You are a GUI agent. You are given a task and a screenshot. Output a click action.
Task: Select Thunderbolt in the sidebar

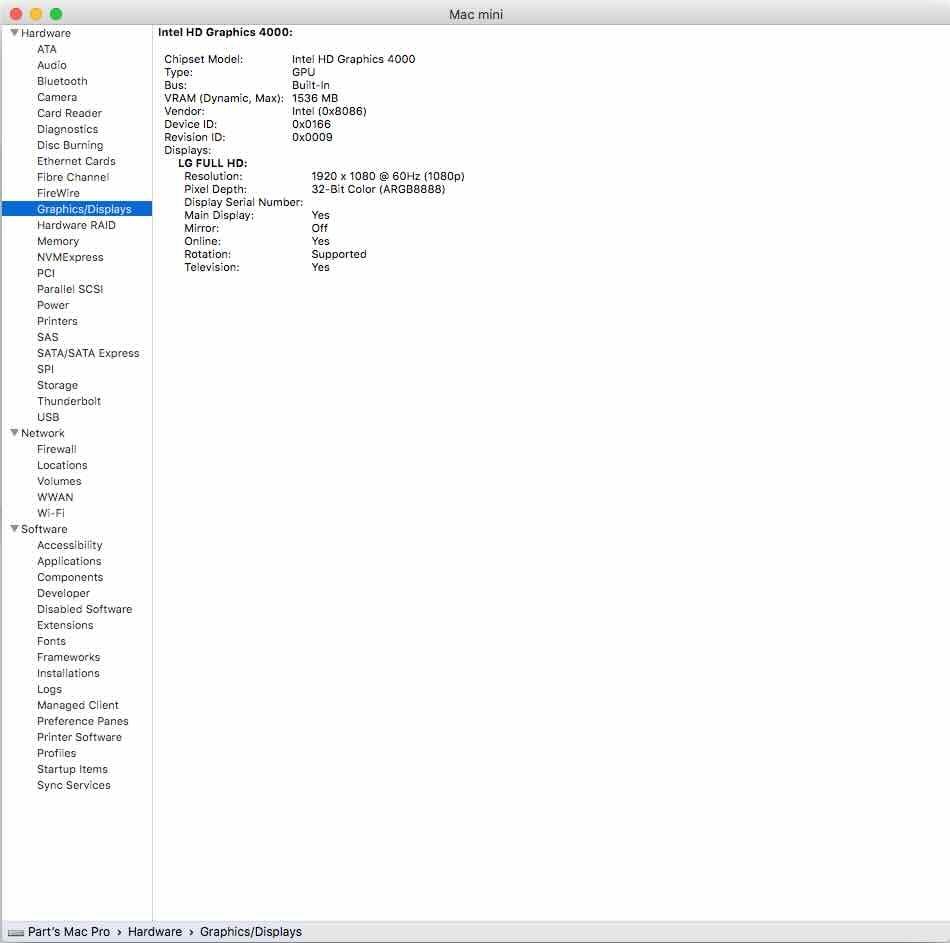pos(68,401)
